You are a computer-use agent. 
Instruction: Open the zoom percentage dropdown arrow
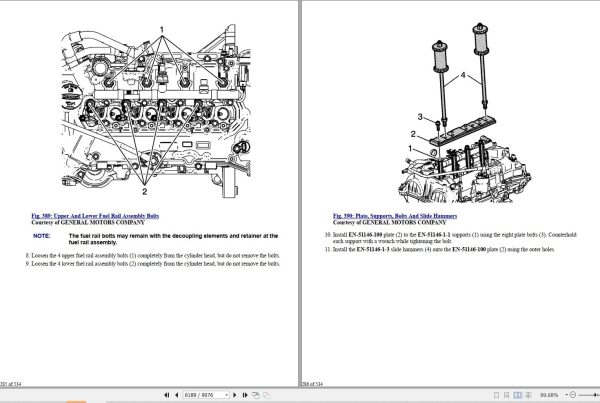pyautogui.click(x=566, y=395)
